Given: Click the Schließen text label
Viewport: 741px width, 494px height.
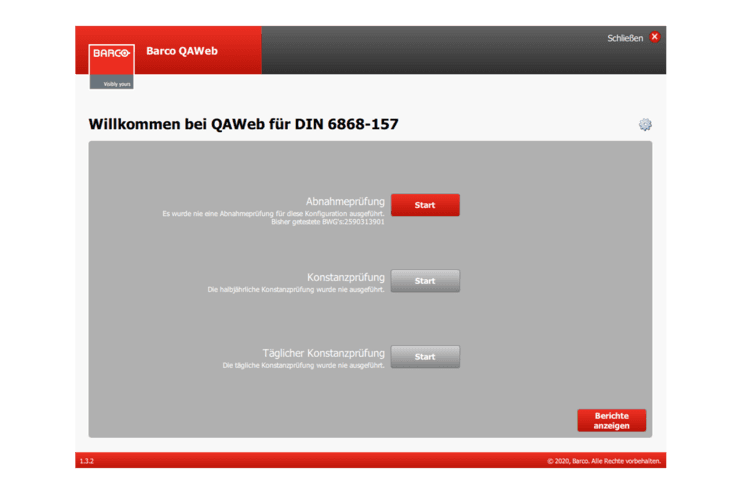Looking at the screenshot, I should [x=625, y=38].
